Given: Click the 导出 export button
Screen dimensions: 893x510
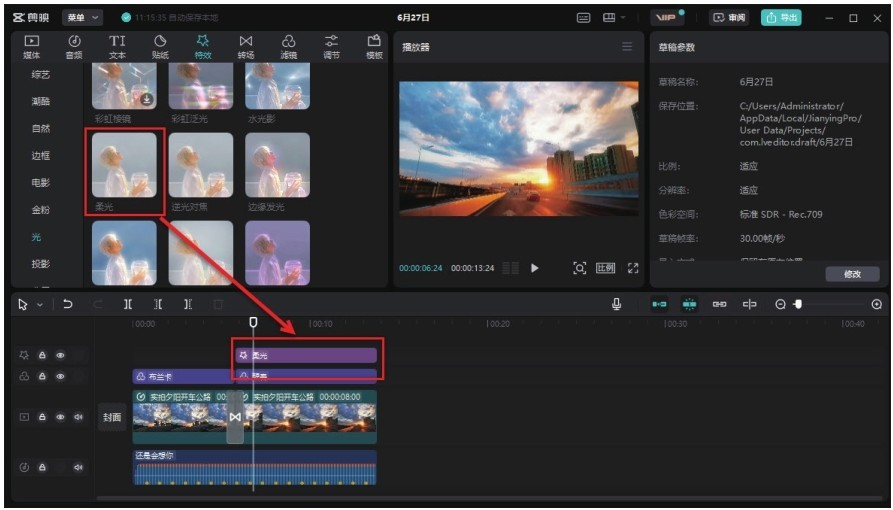Looking at the screenshot, I should 781,18.
